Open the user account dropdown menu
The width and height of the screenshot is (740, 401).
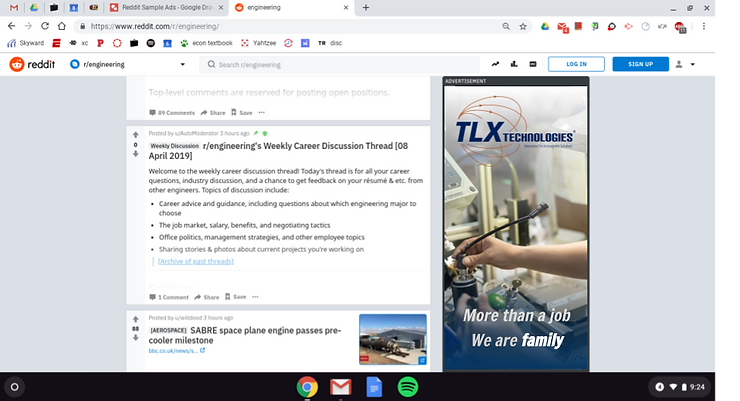(685, 64)
